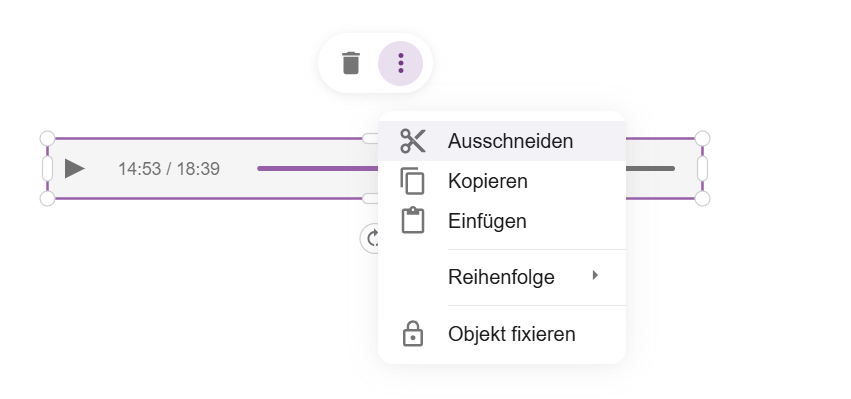Click the rotate handle below the audio player

tap(371, 238)
